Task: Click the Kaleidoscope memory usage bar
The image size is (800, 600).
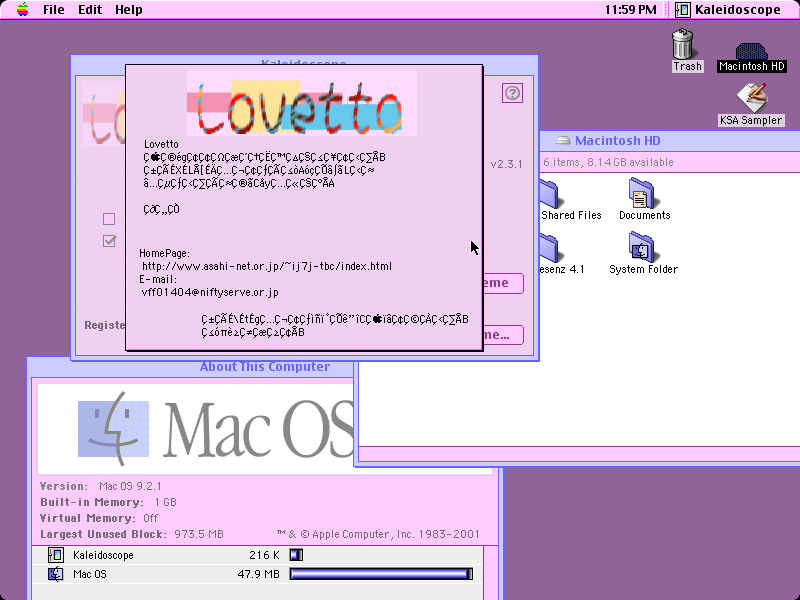Action: click(x=296, y=555)
